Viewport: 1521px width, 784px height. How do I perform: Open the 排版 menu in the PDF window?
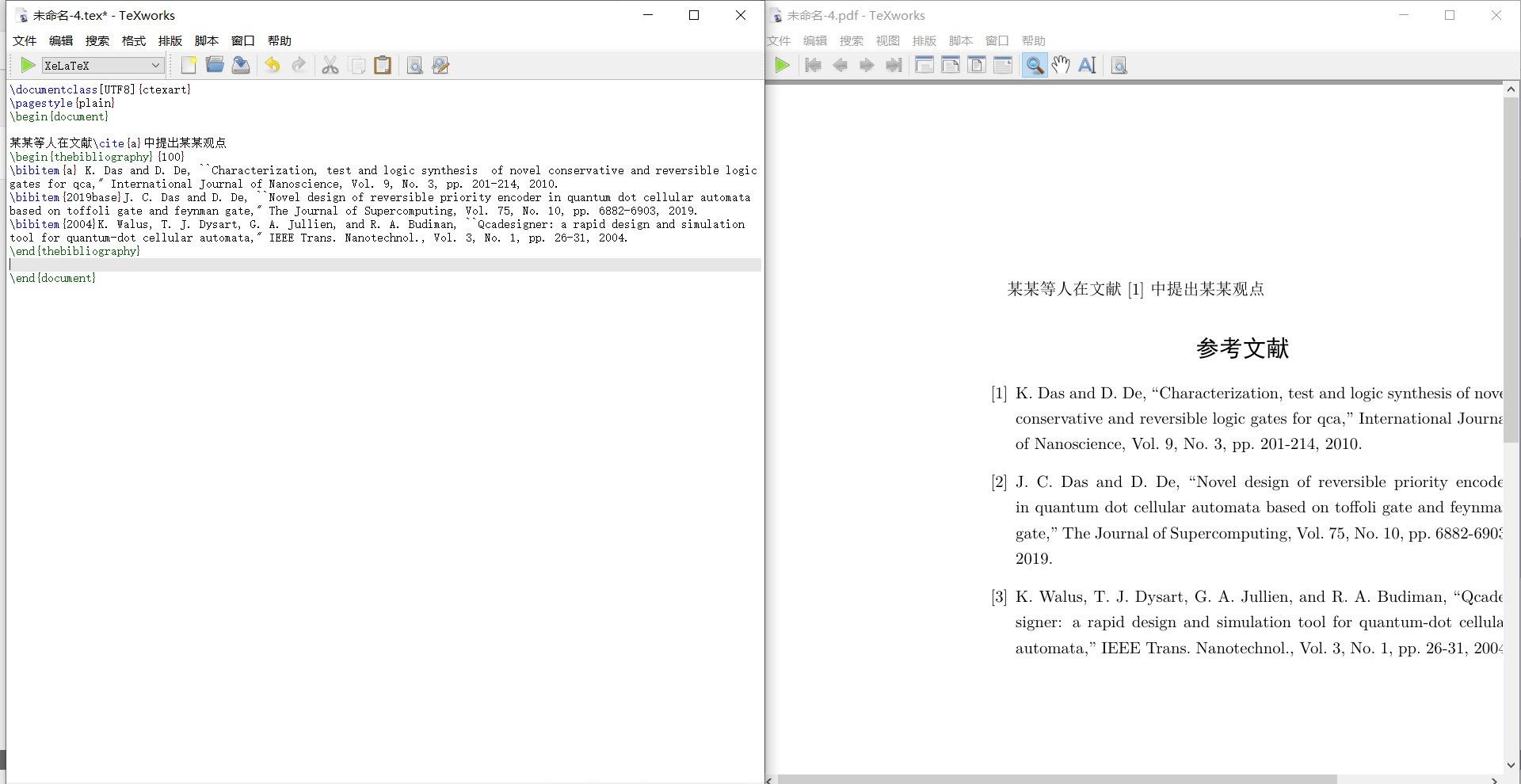click(924, 41)
